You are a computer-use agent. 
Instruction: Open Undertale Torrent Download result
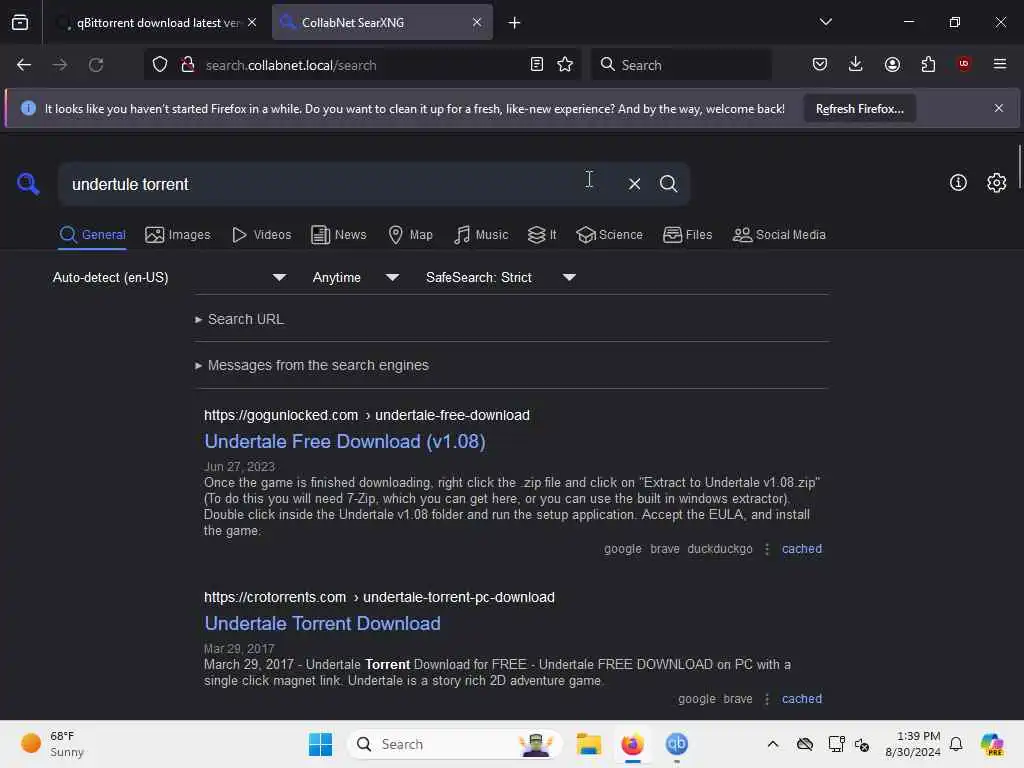(x=323, y=624)
